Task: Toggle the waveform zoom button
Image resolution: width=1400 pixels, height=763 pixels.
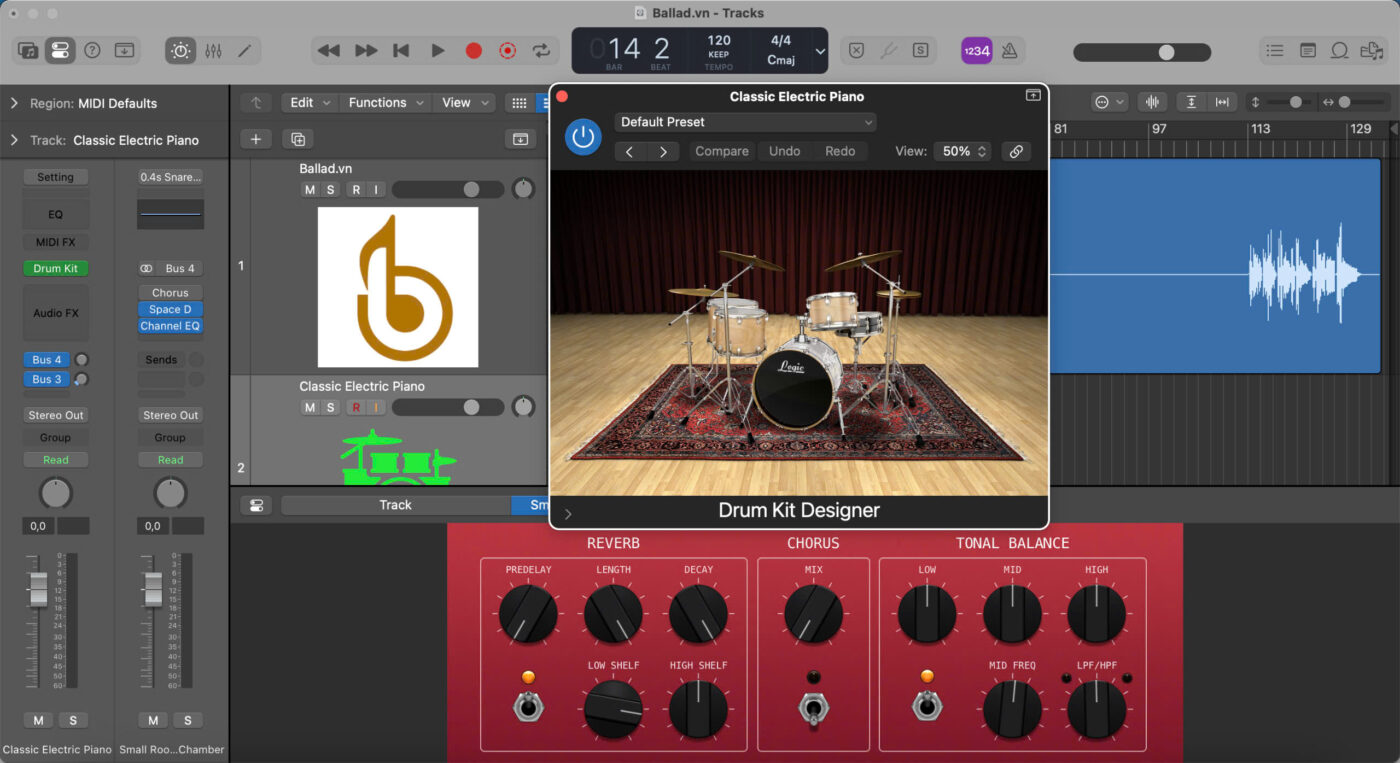Action: pos(1153,102)
